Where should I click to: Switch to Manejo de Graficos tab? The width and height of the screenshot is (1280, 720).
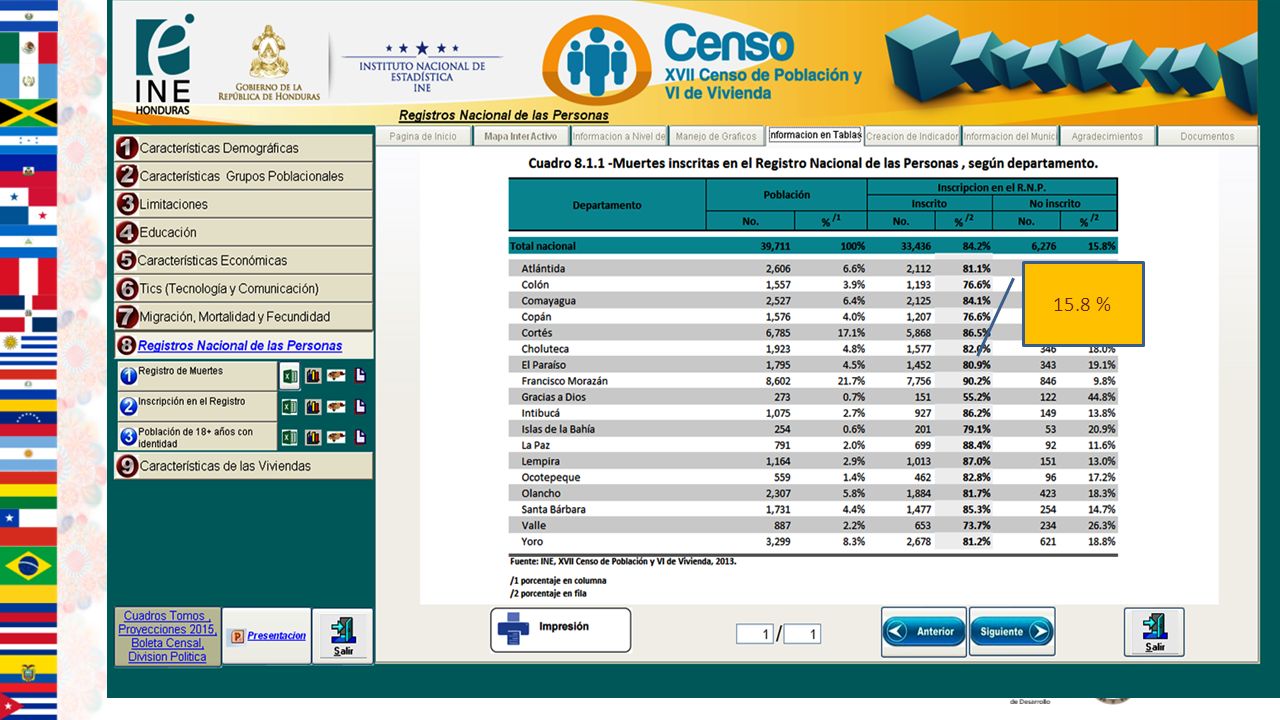click(x=716, y=136)
